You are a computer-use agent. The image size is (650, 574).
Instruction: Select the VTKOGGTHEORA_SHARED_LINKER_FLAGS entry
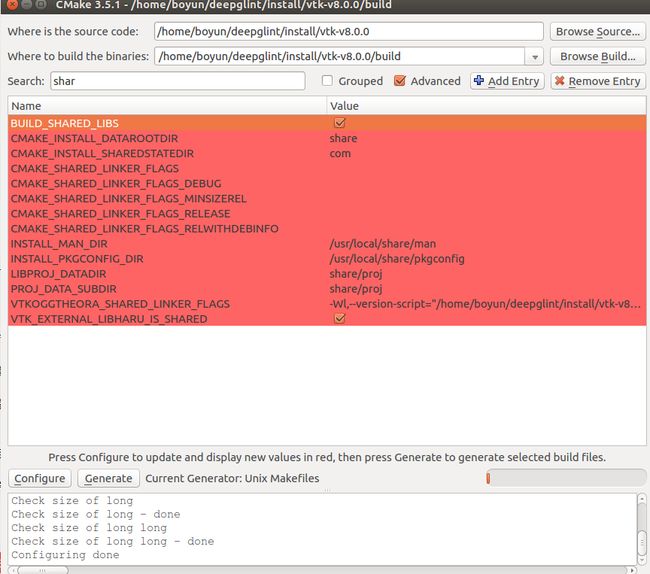120,304
